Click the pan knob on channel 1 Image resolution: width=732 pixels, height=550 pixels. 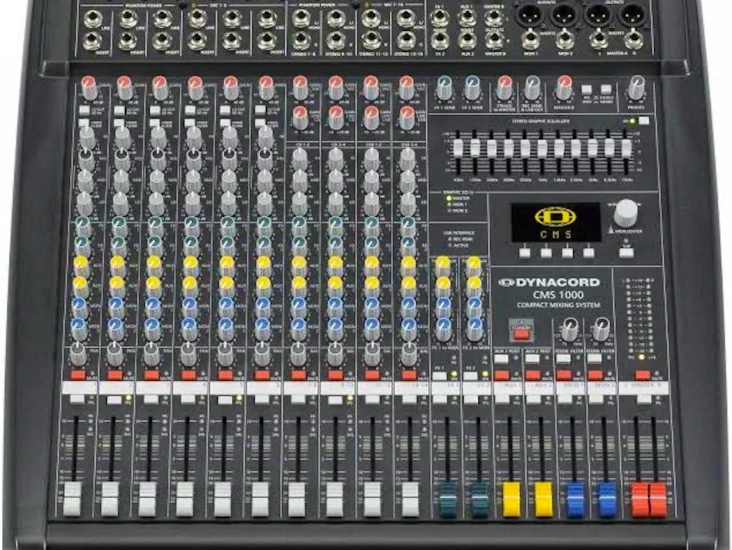pos(79,354)
